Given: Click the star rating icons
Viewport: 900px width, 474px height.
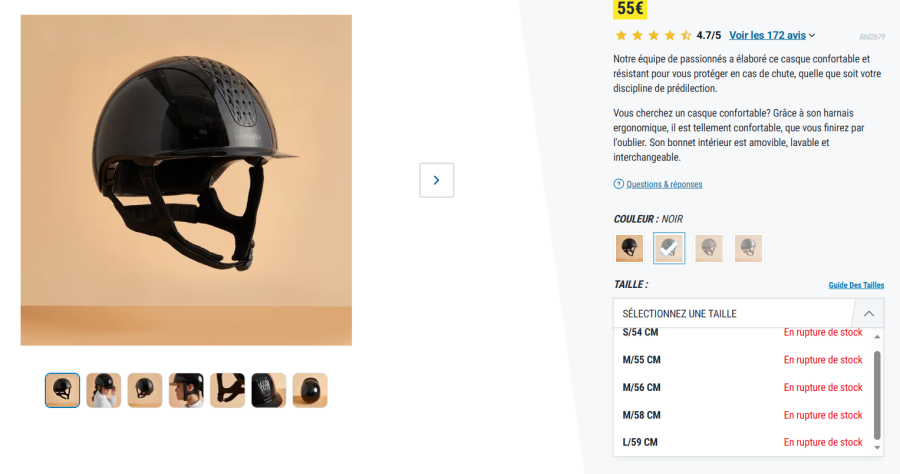Looking at the screenshot, I should pyautogui.click(x=653, y=36).
